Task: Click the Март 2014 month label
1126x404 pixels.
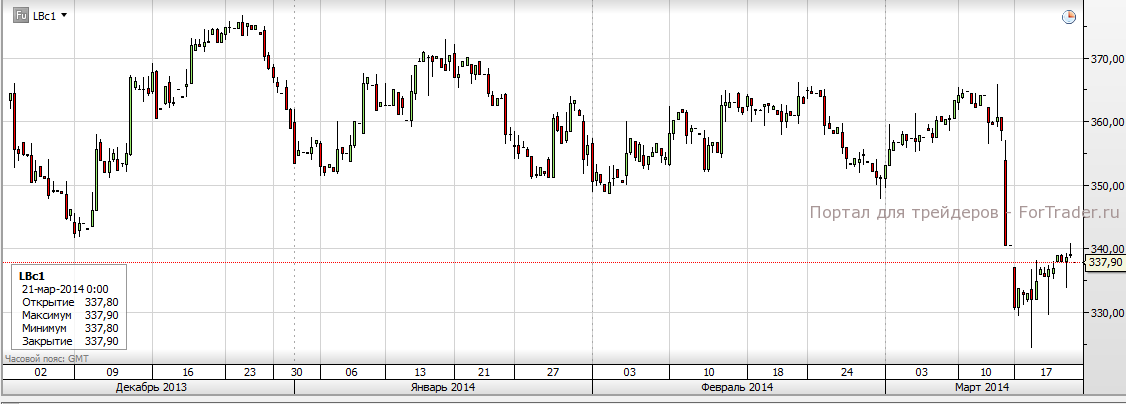Action: point(982,387)
